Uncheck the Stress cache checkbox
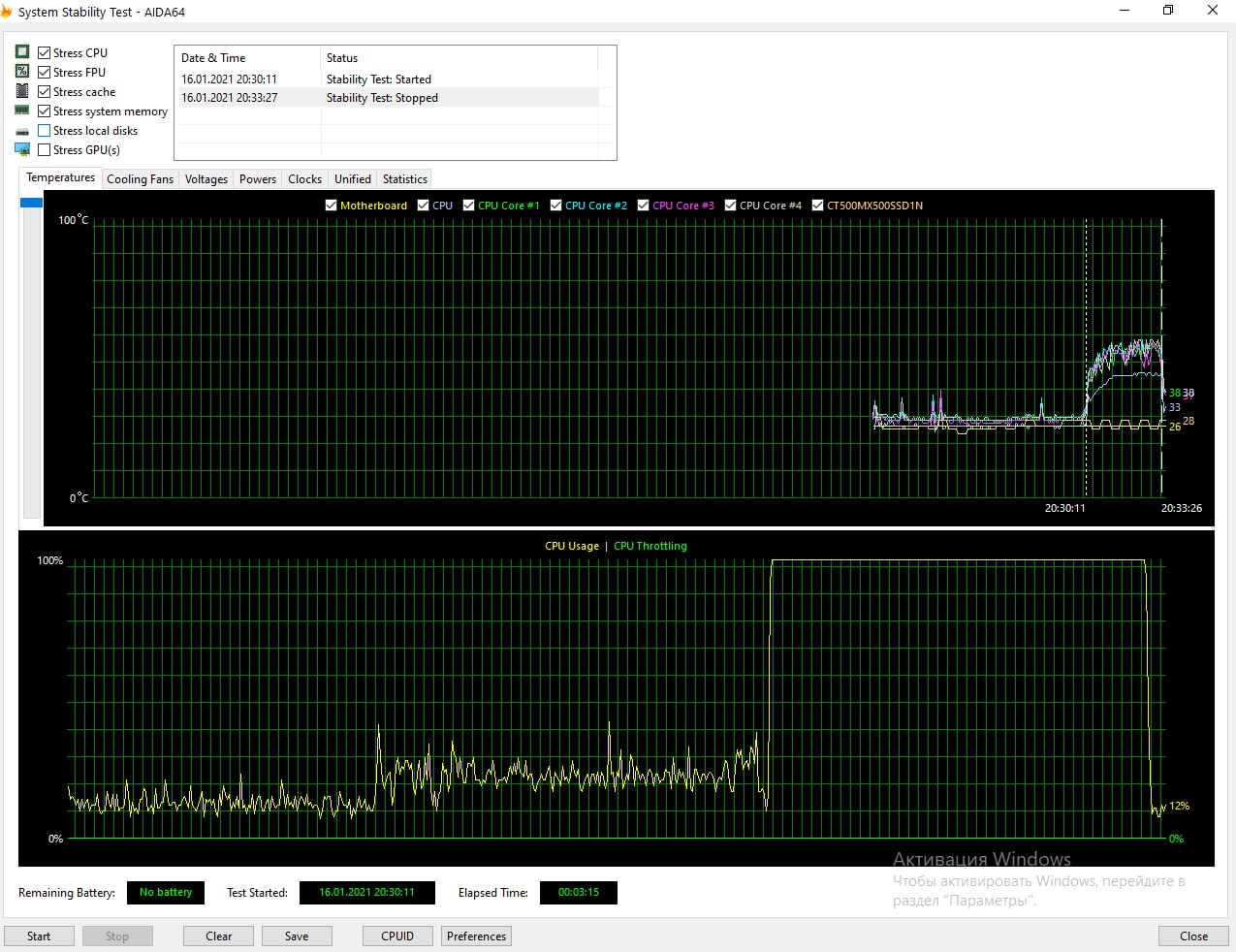Image resolution: width=1236 pixels, height=952 pixels. pos(44,91)
